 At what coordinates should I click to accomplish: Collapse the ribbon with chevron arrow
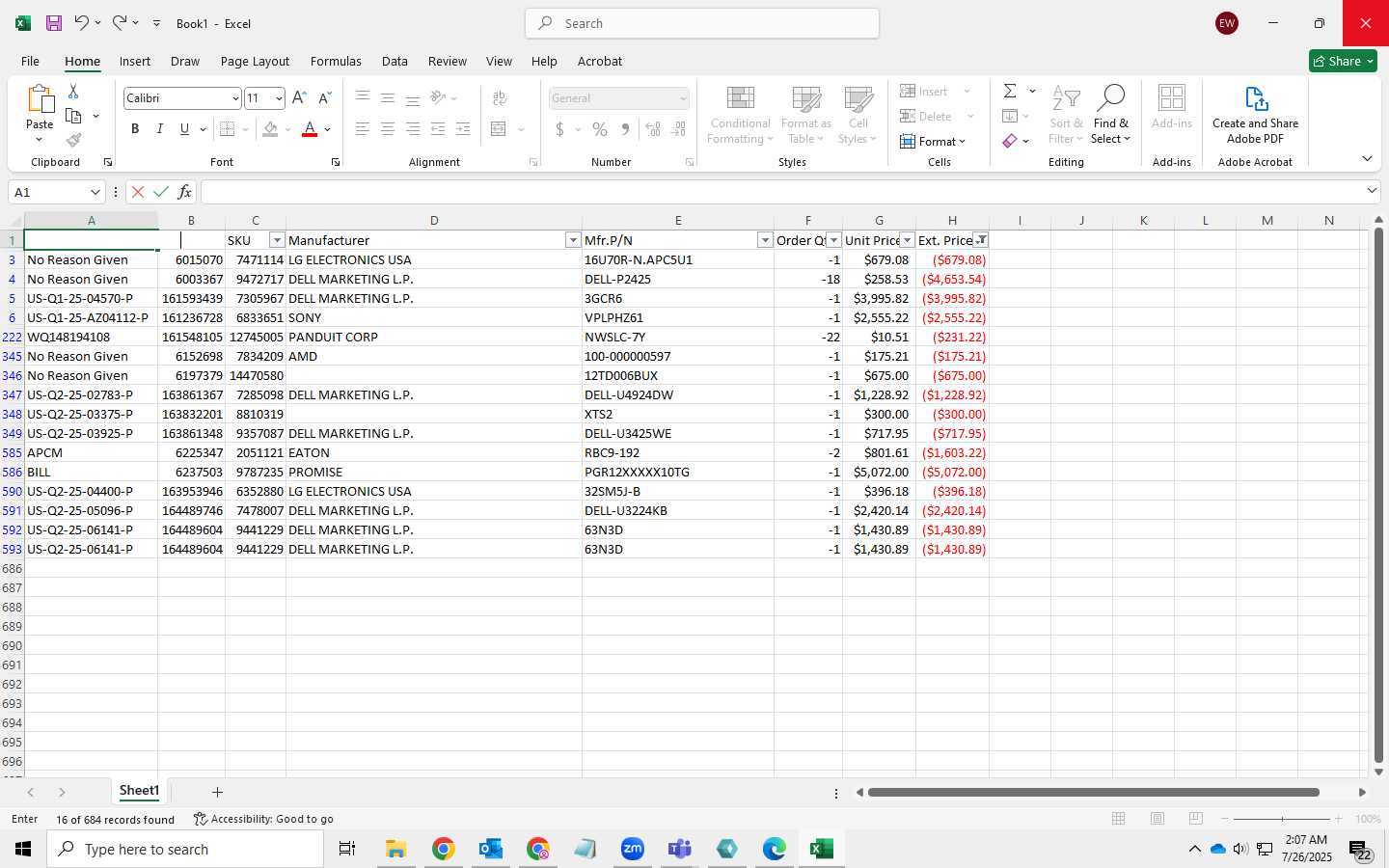[1367, 158]
